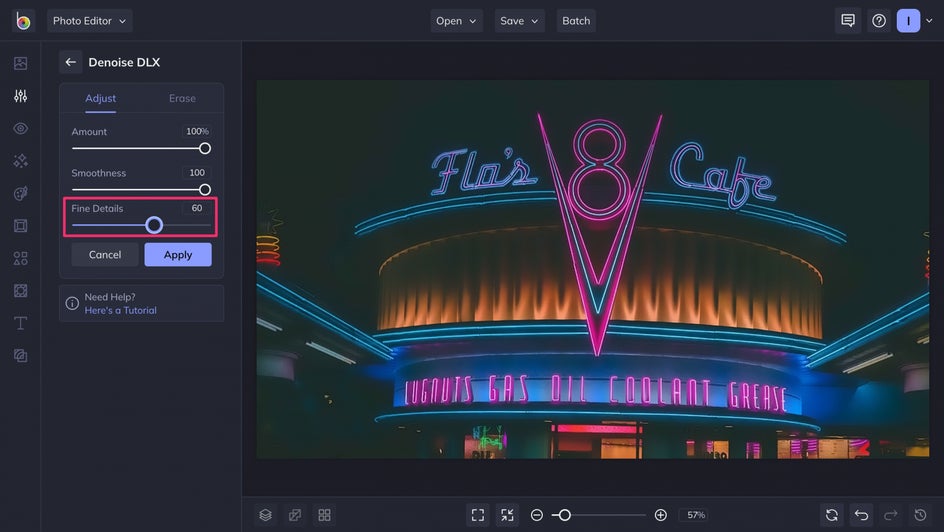Open the Overlays sidebar icon at bottom
This screenshot has height=532, width=944.
click(x=20, y=356)
